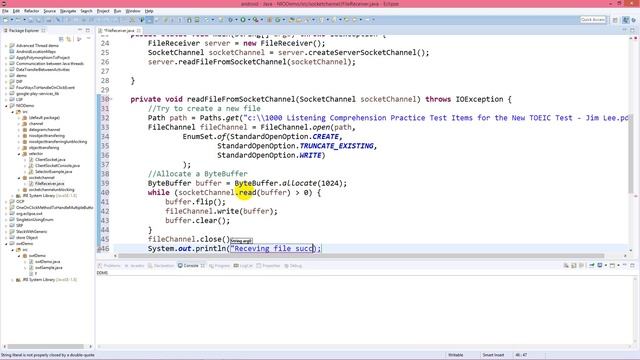
Task: Open the Navigate menu
Action: tap(68, 11)
